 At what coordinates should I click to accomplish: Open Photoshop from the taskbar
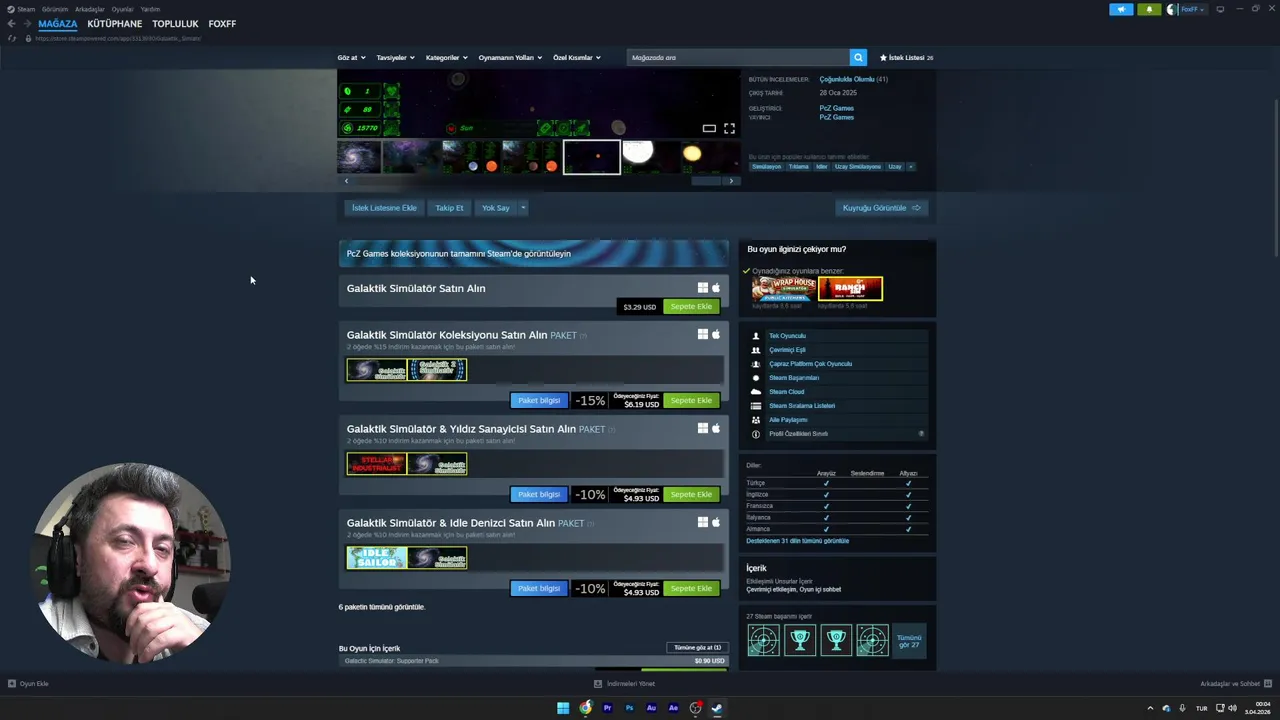629,708
